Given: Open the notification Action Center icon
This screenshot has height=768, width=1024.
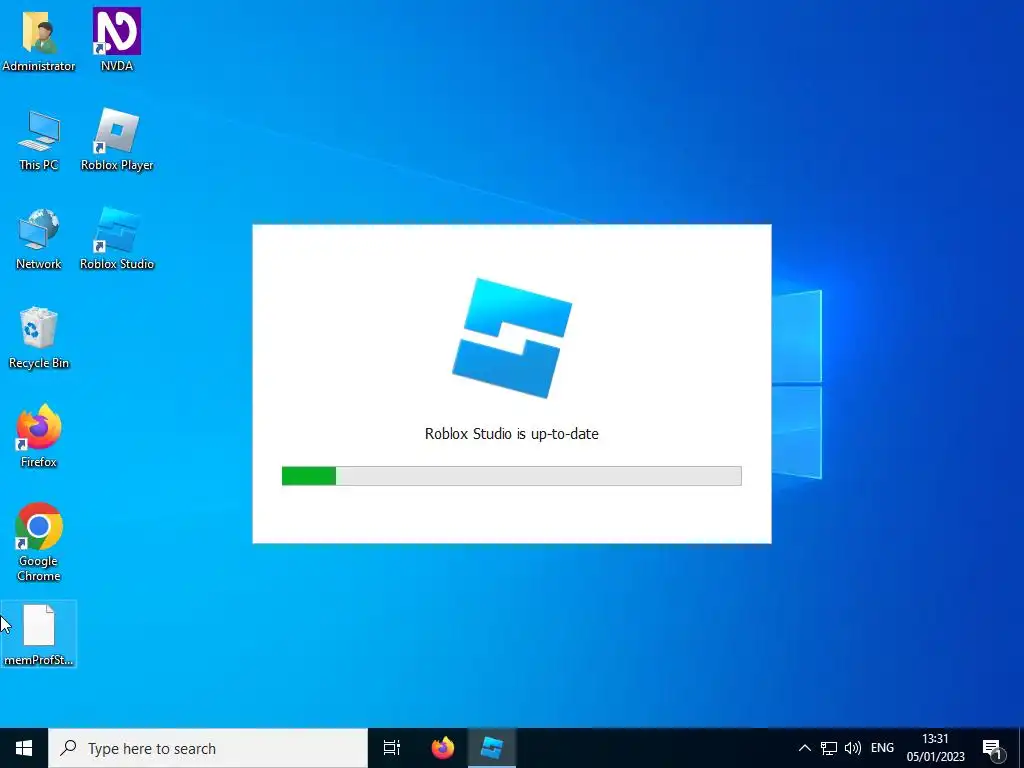Looking at the screenshot, I should [x=993, y=748].
